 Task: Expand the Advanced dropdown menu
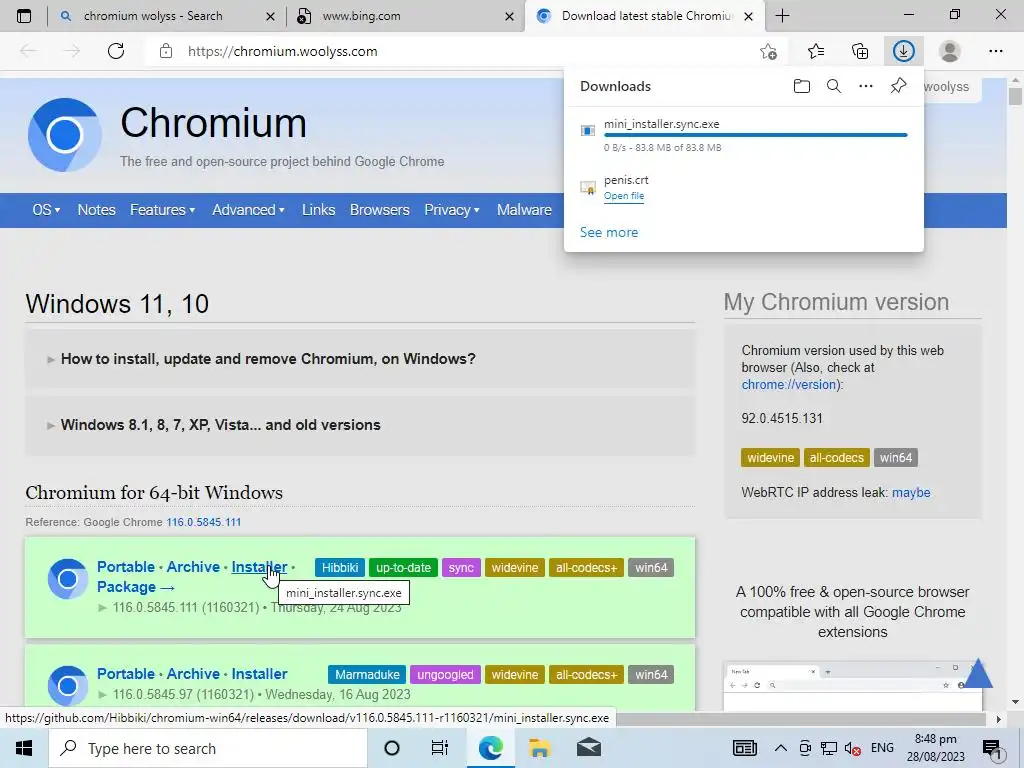(248, 210)
